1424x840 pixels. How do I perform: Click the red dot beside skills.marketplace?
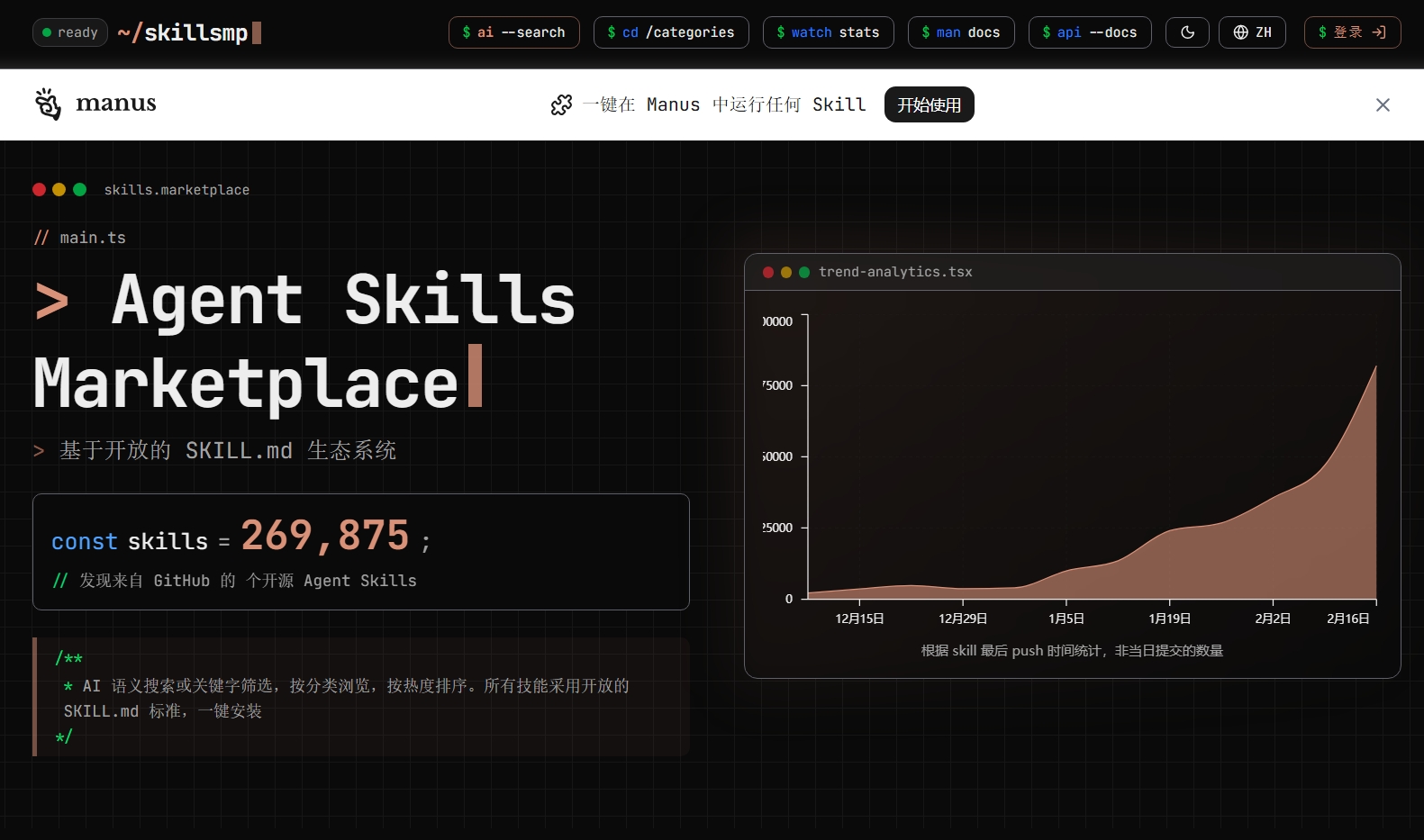click(40, 189)
